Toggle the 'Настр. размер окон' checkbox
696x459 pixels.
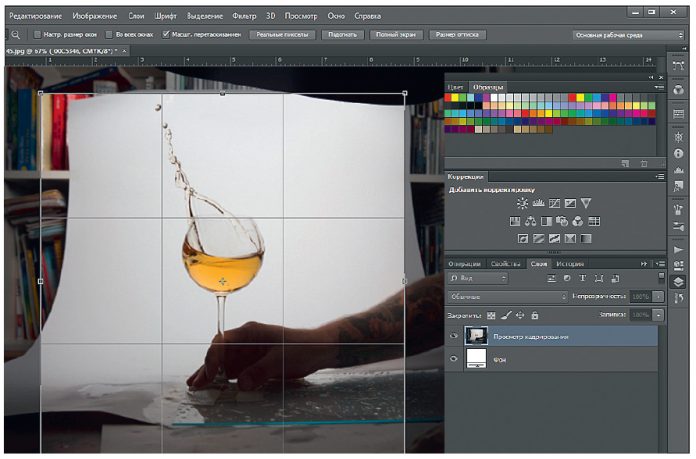(37, 34)
